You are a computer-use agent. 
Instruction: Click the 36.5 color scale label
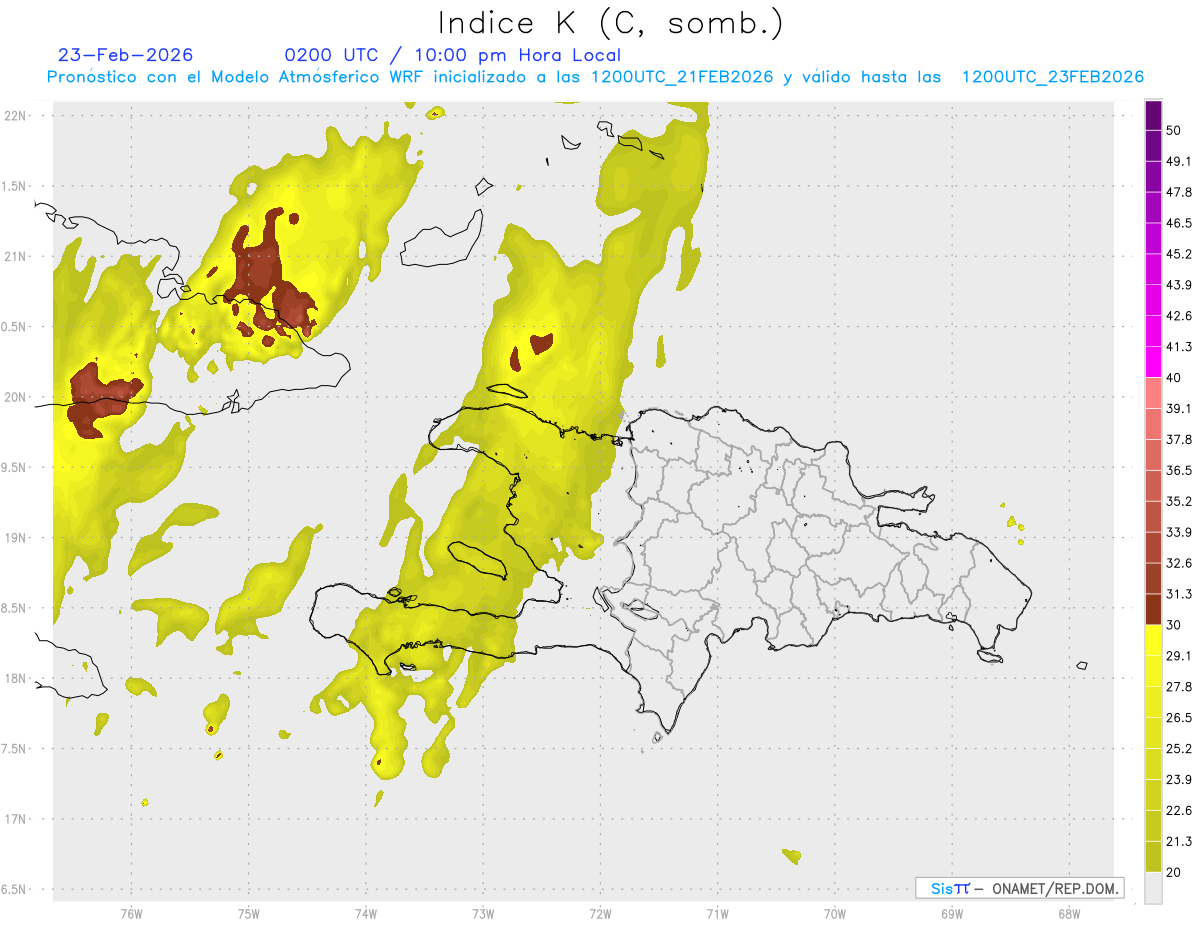pyautogui.click(x=1179, y=470)
